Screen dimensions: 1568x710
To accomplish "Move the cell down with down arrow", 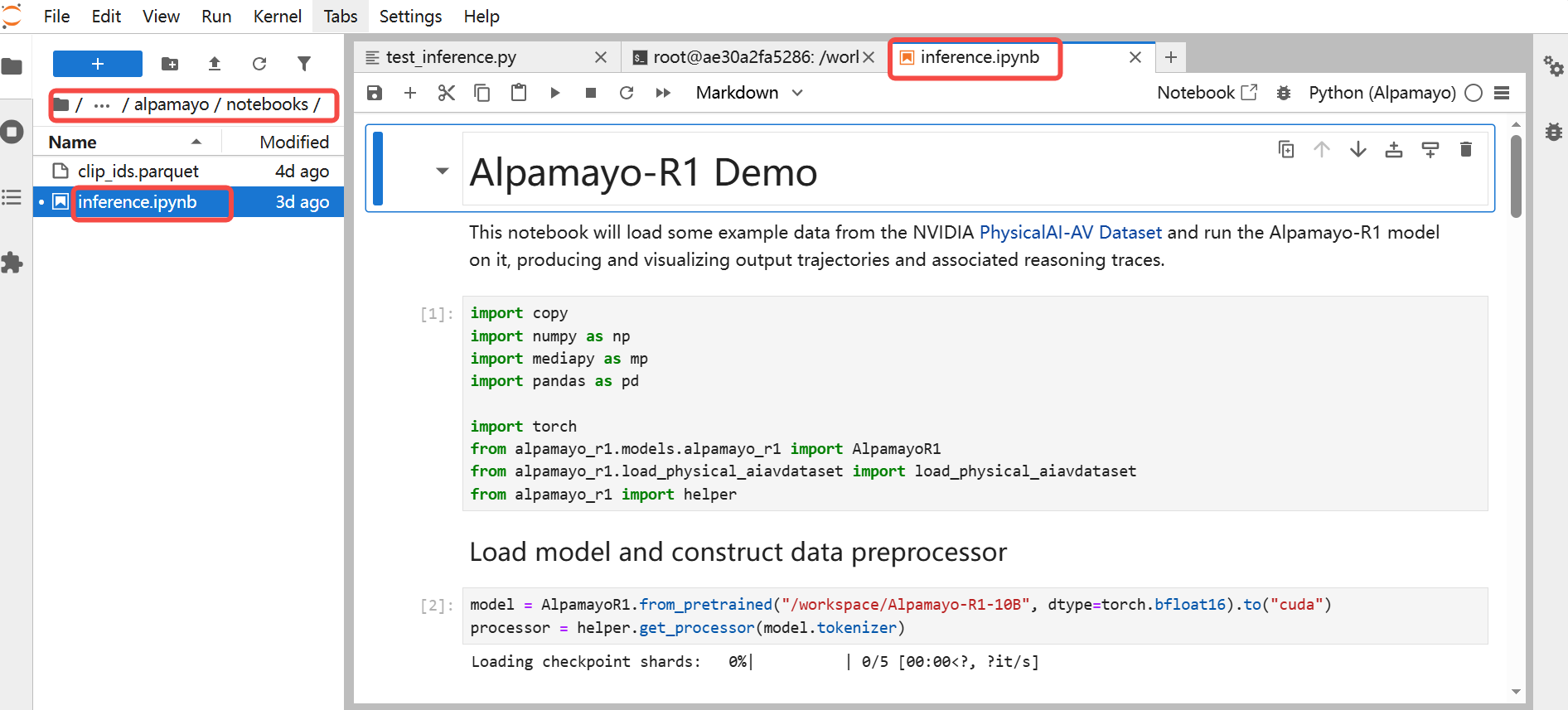I will pyautogui.click(x=1357, y=149).
